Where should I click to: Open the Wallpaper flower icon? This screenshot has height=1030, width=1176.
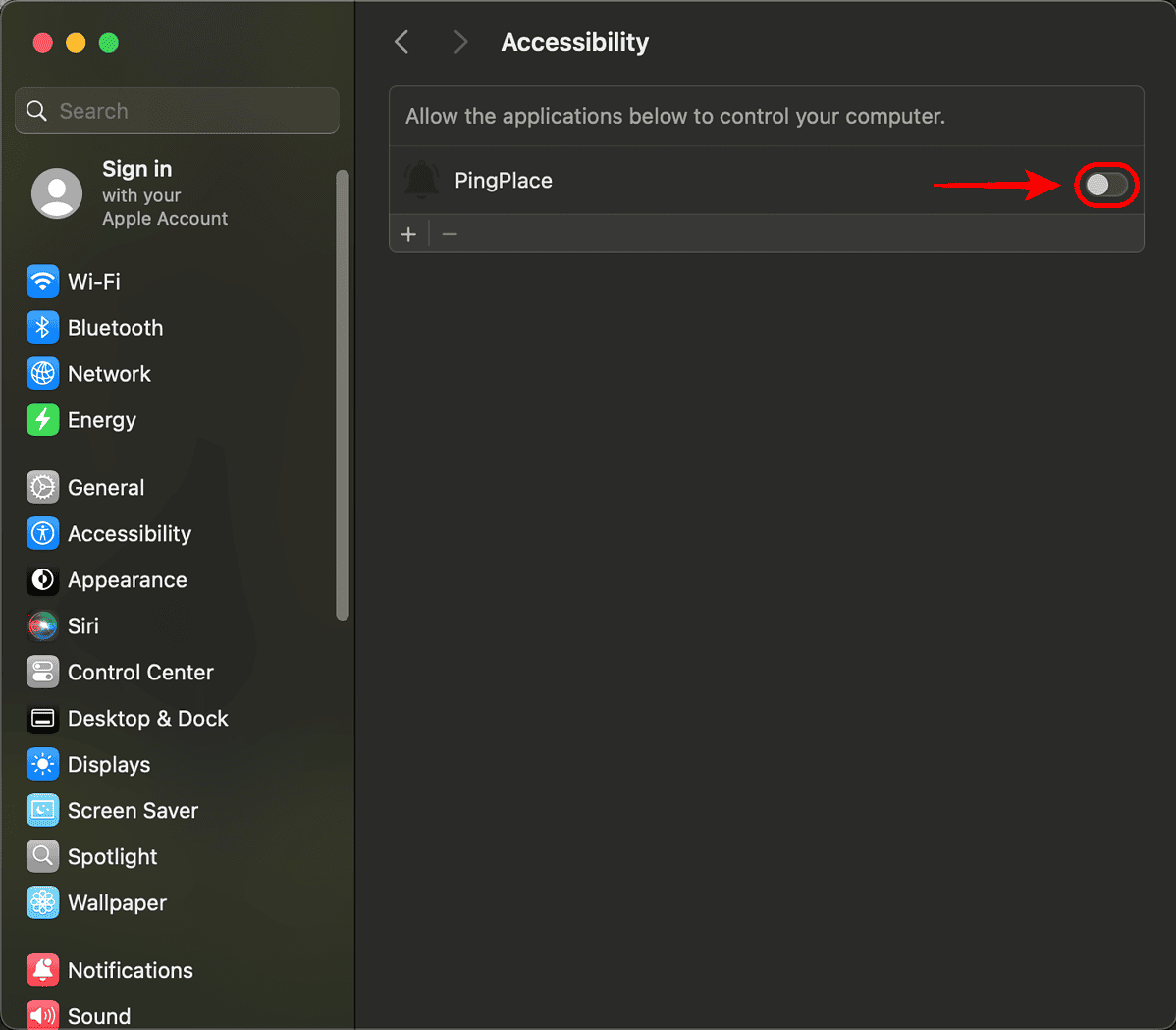pyautogui.click(x=43, y=902)
